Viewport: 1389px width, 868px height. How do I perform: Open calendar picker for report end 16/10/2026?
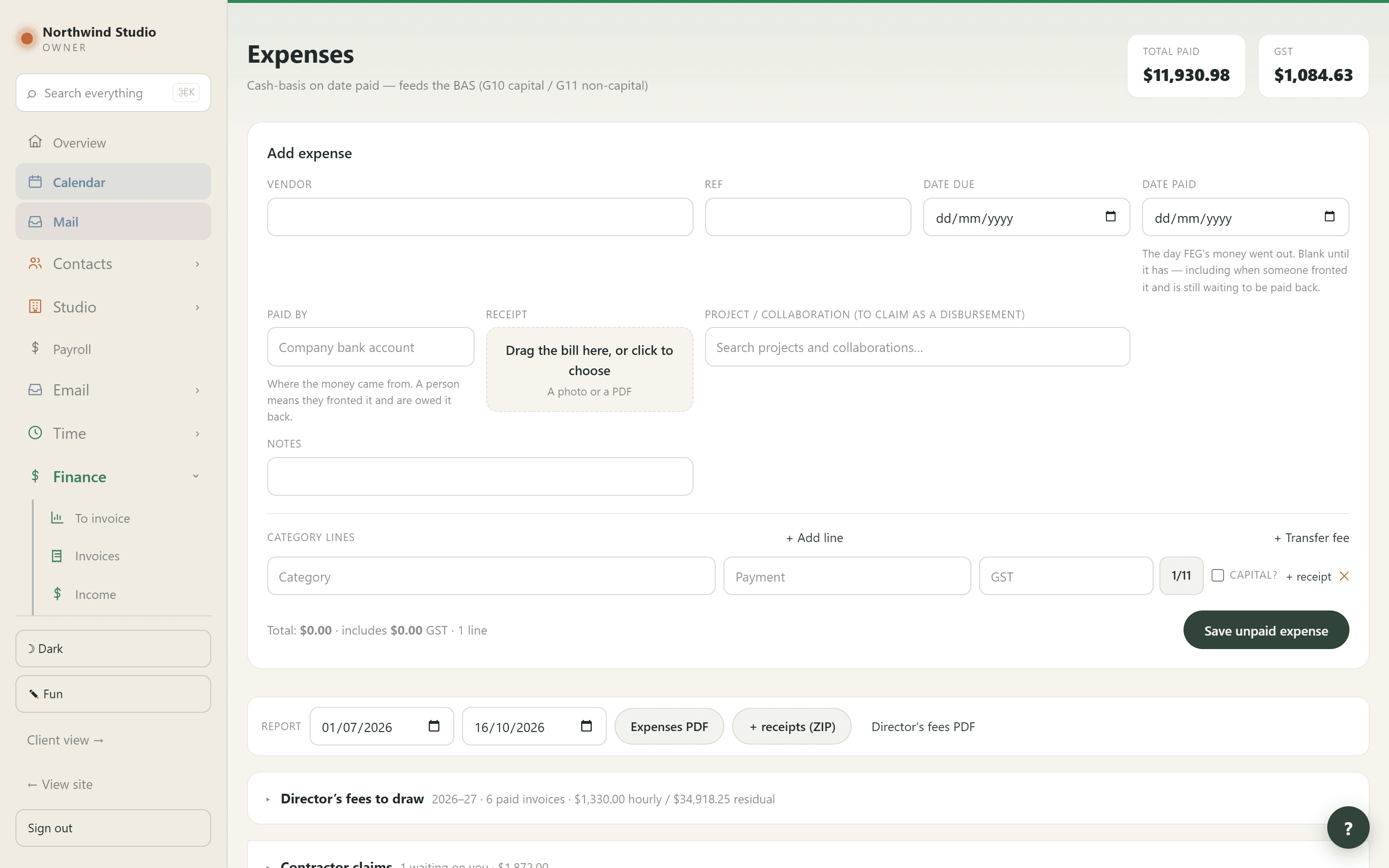[x=586, y=726]
